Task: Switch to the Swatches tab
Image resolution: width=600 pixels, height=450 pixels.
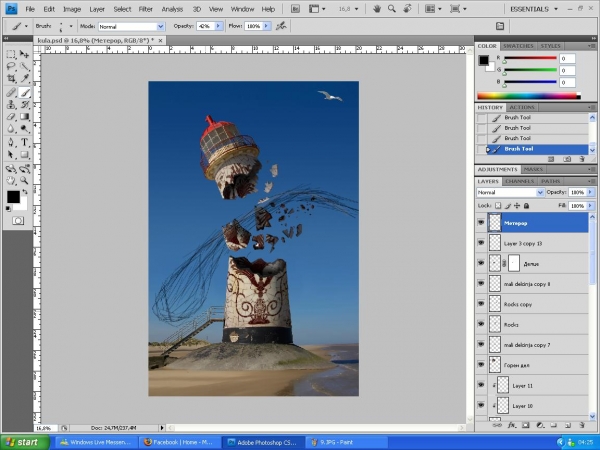Action: [x=518, y=46]
